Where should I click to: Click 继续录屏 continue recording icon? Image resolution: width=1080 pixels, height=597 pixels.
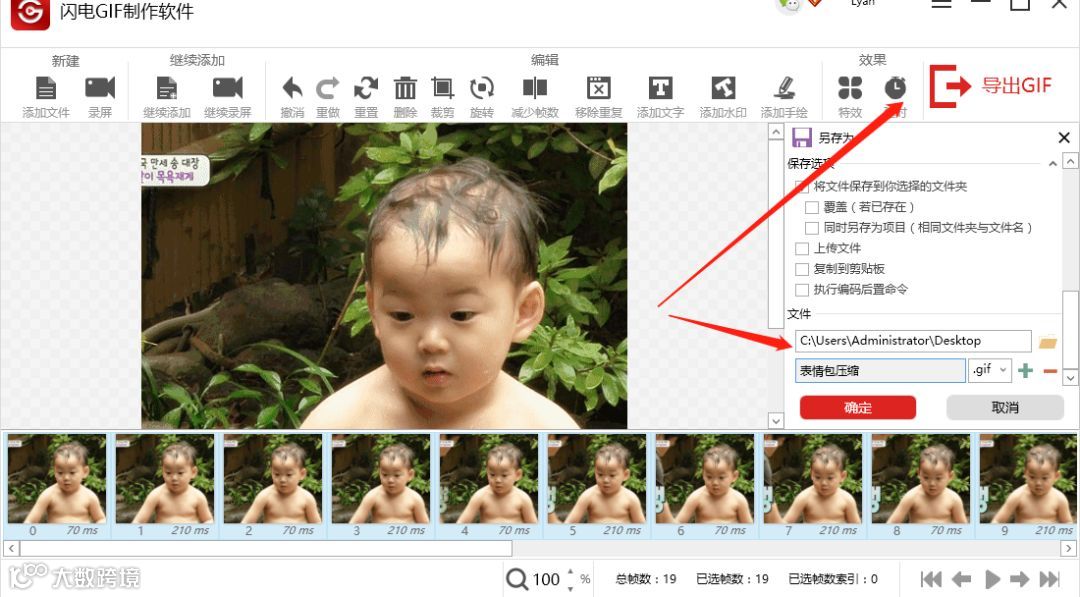click(x=227, y=88)
